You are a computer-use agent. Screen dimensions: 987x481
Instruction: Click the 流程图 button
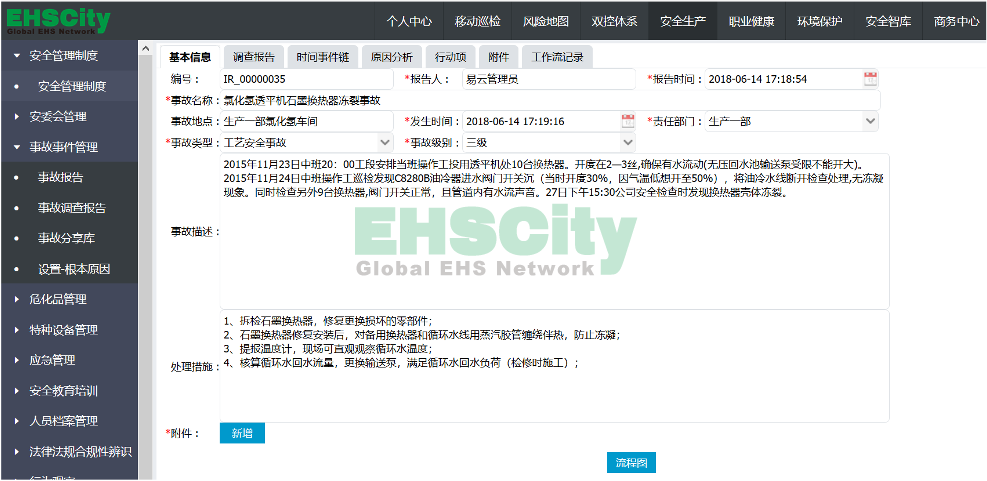coord(631,463)
